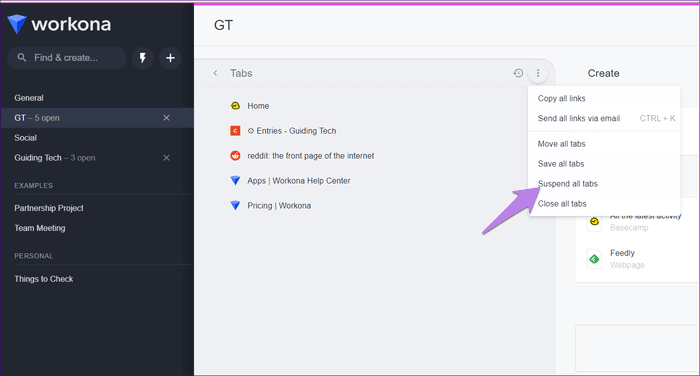
Task: Open the Social workspace
Action: pyautogui.click(x=25, y=138)
